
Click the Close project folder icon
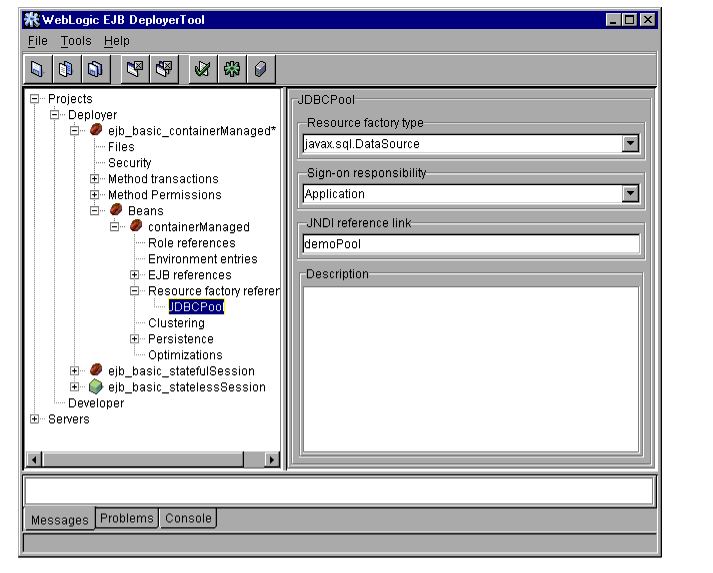click(135, 69)
